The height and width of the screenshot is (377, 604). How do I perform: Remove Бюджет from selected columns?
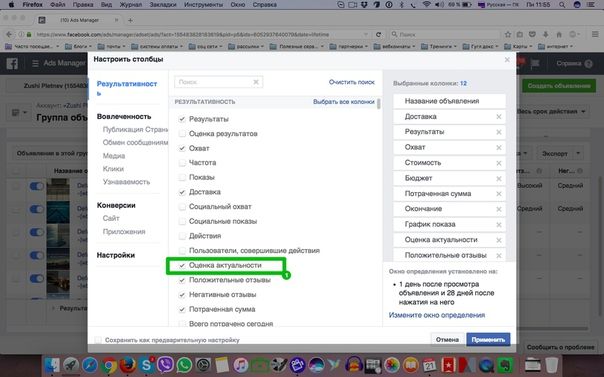coord(499,178)
